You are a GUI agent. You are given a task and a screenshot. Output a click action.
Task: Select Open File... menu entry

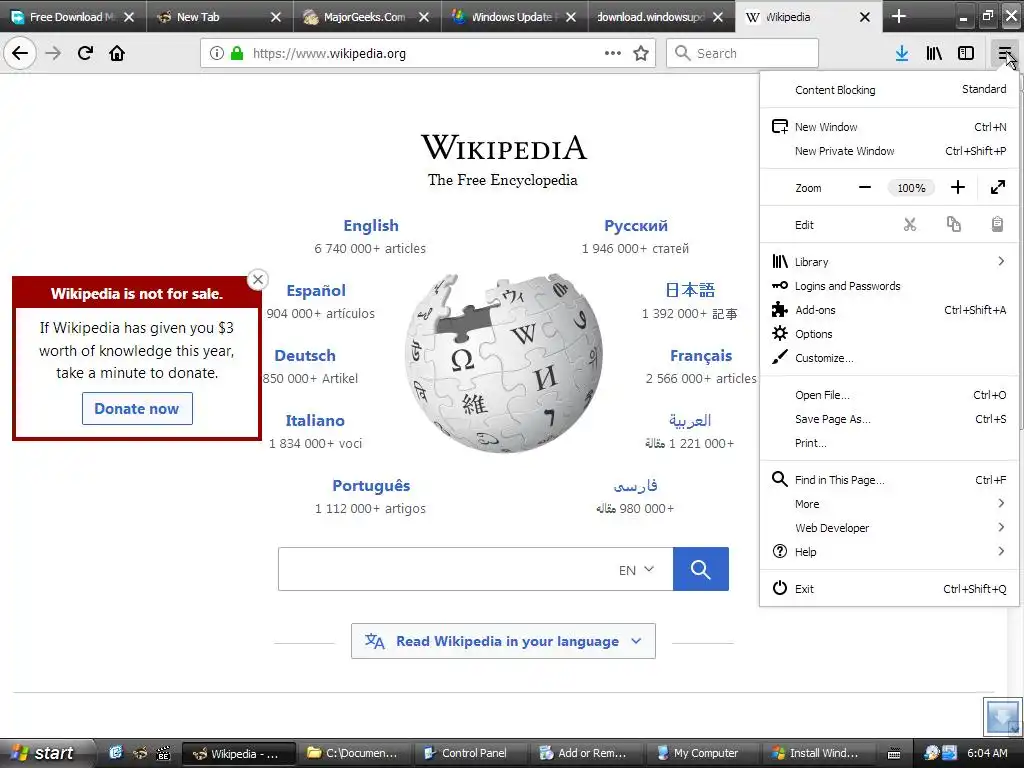(889, 395)
